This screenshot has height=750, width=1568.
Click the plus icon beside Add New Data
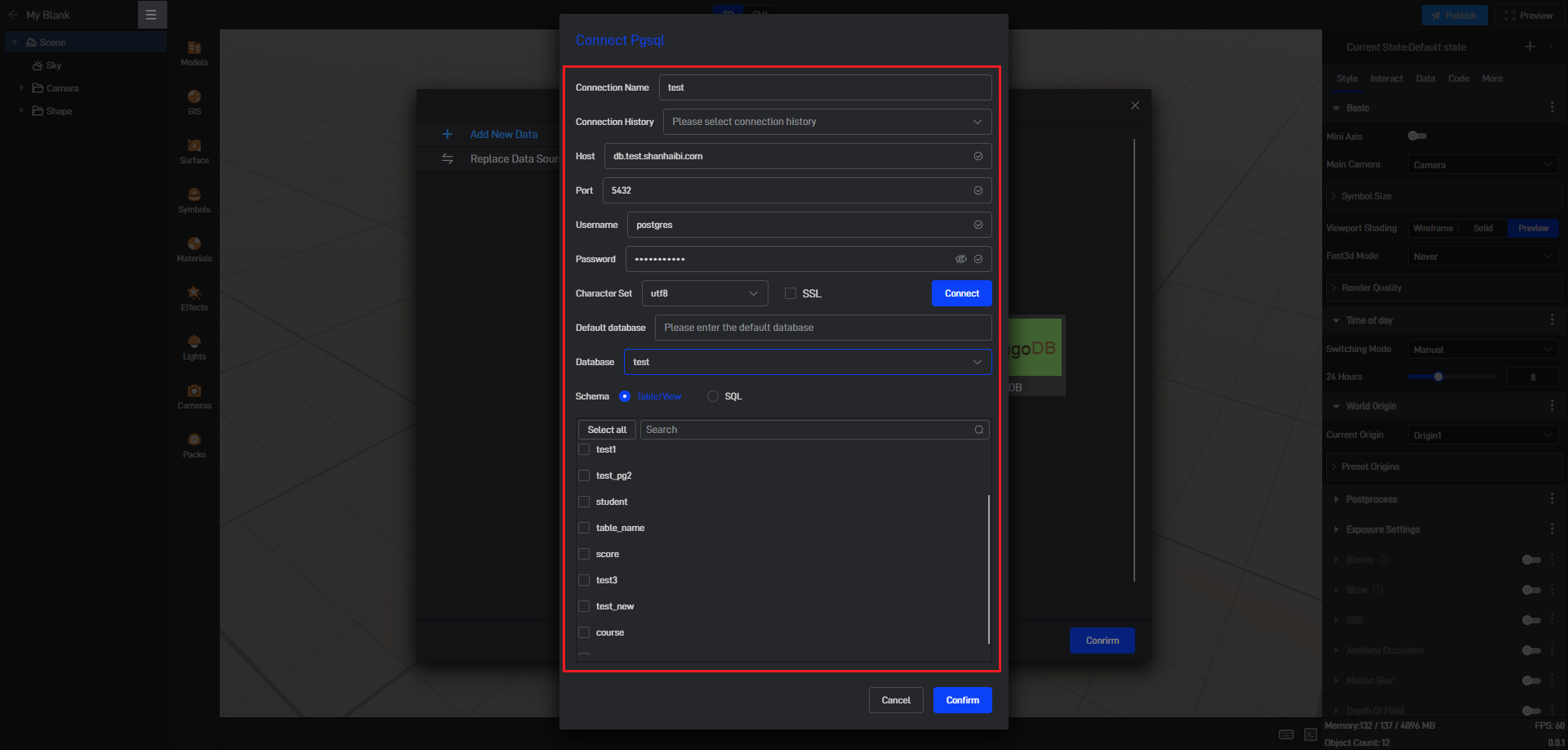coord(447,134)
